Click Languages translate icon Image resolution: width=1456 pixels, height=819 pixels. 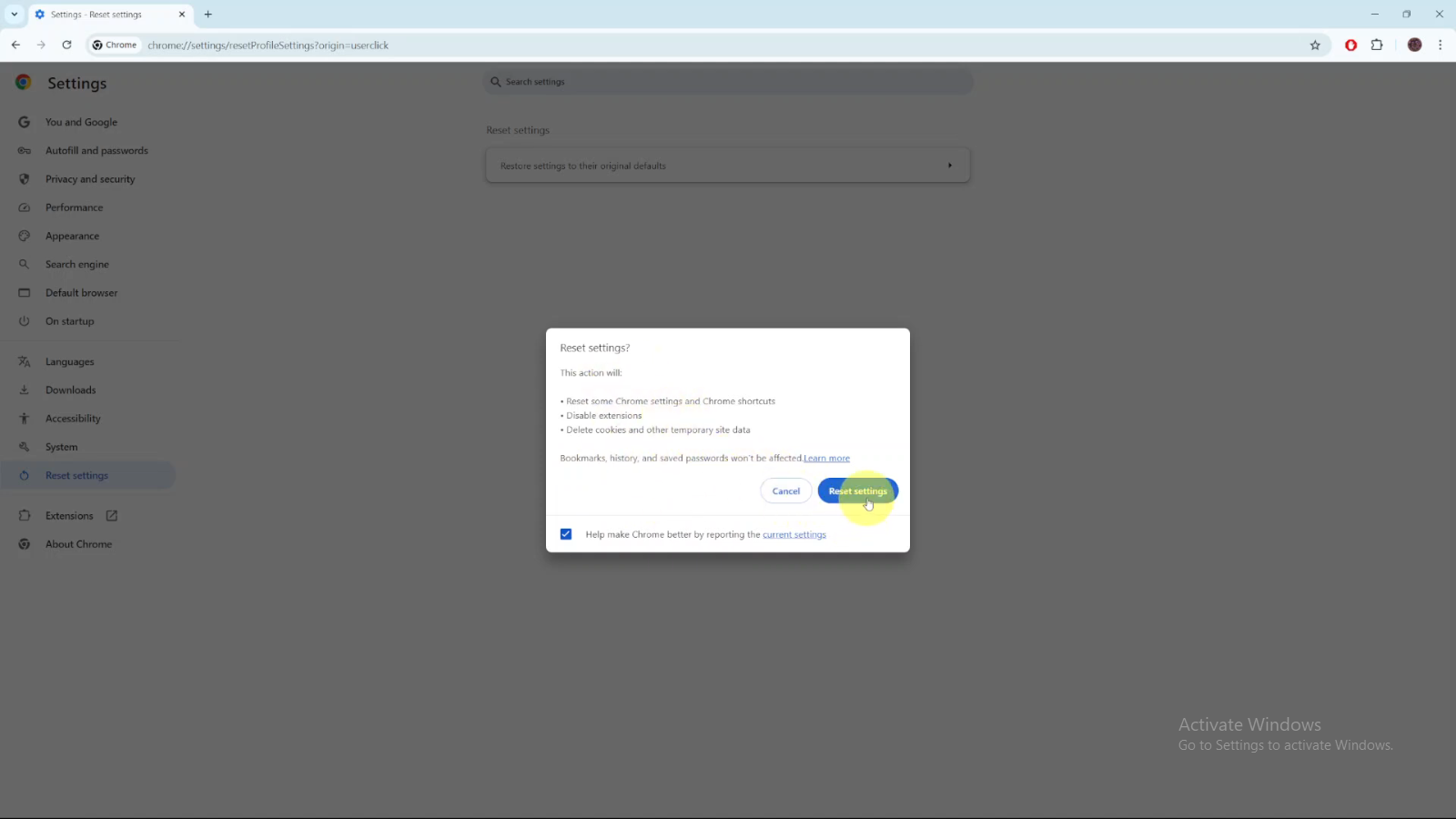tap(25, 361)
